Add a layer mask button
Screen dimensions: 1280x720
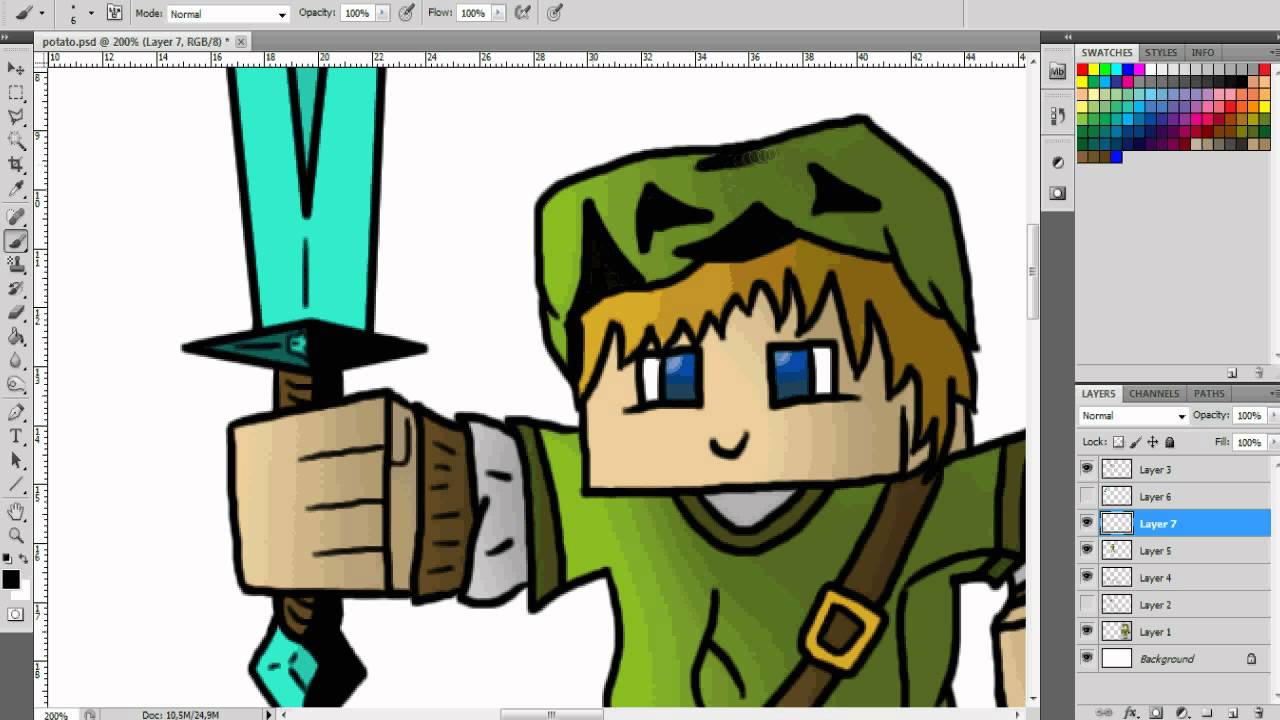pyautogui.click(x=1157, y=713)
